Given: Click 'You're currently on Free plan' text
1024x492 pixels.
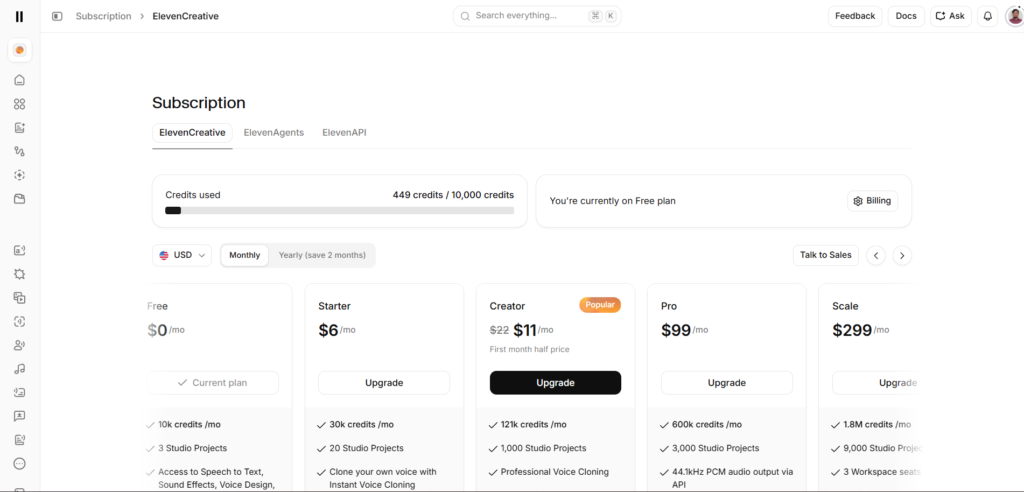Looking at the screenshot, I should 613,201.
